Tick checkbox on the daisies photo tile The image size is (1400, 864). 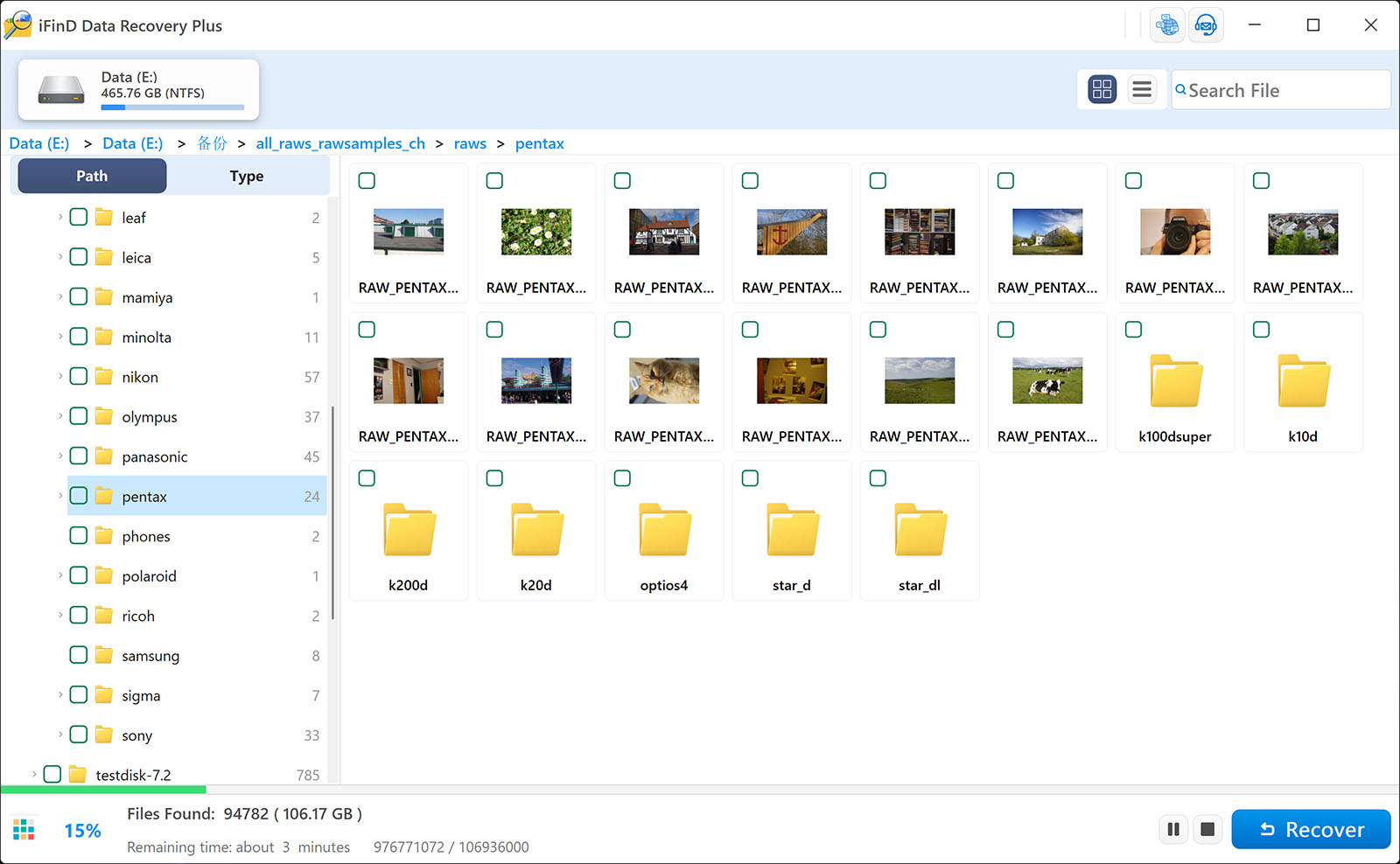(x=495, y=181)
